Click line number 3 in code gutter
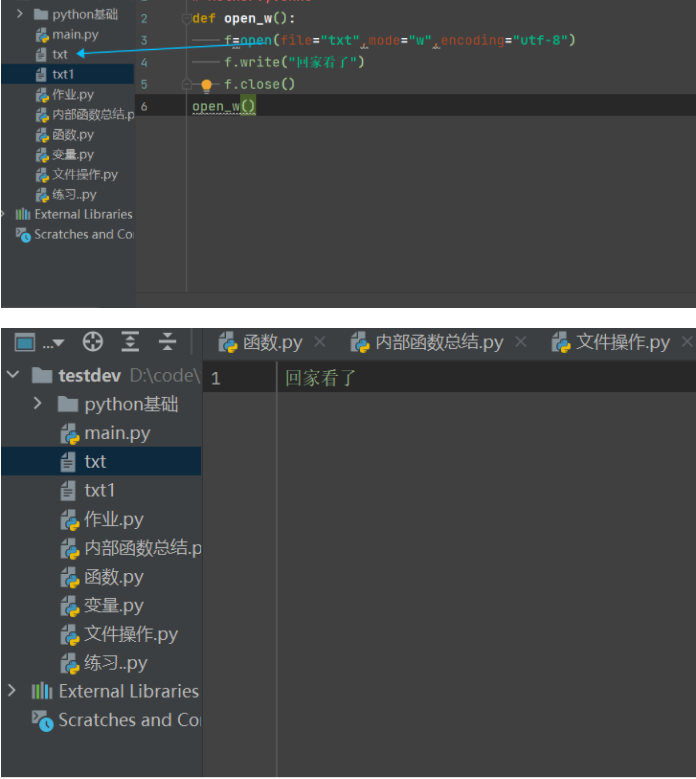The width and height of the screenshot is (696, 779). [144, 40]
